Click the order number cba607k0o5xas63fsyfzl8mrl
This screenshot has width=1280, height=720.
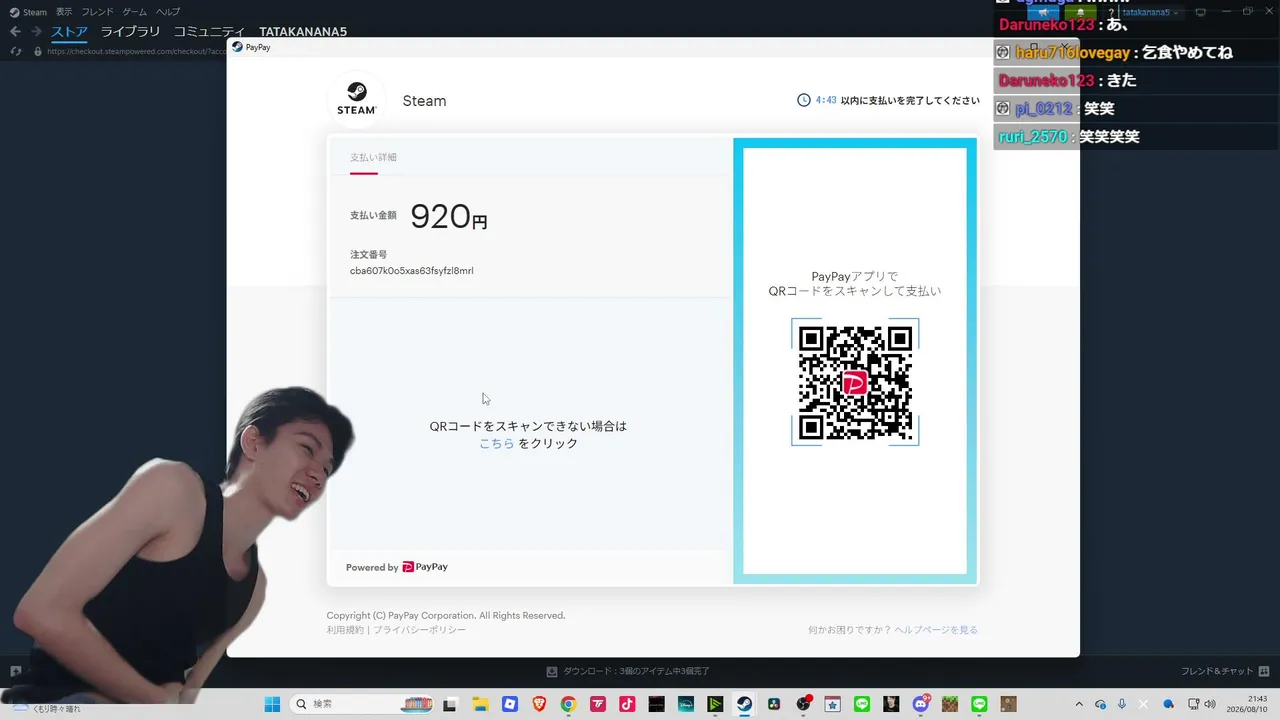click(x=412, y=271)
